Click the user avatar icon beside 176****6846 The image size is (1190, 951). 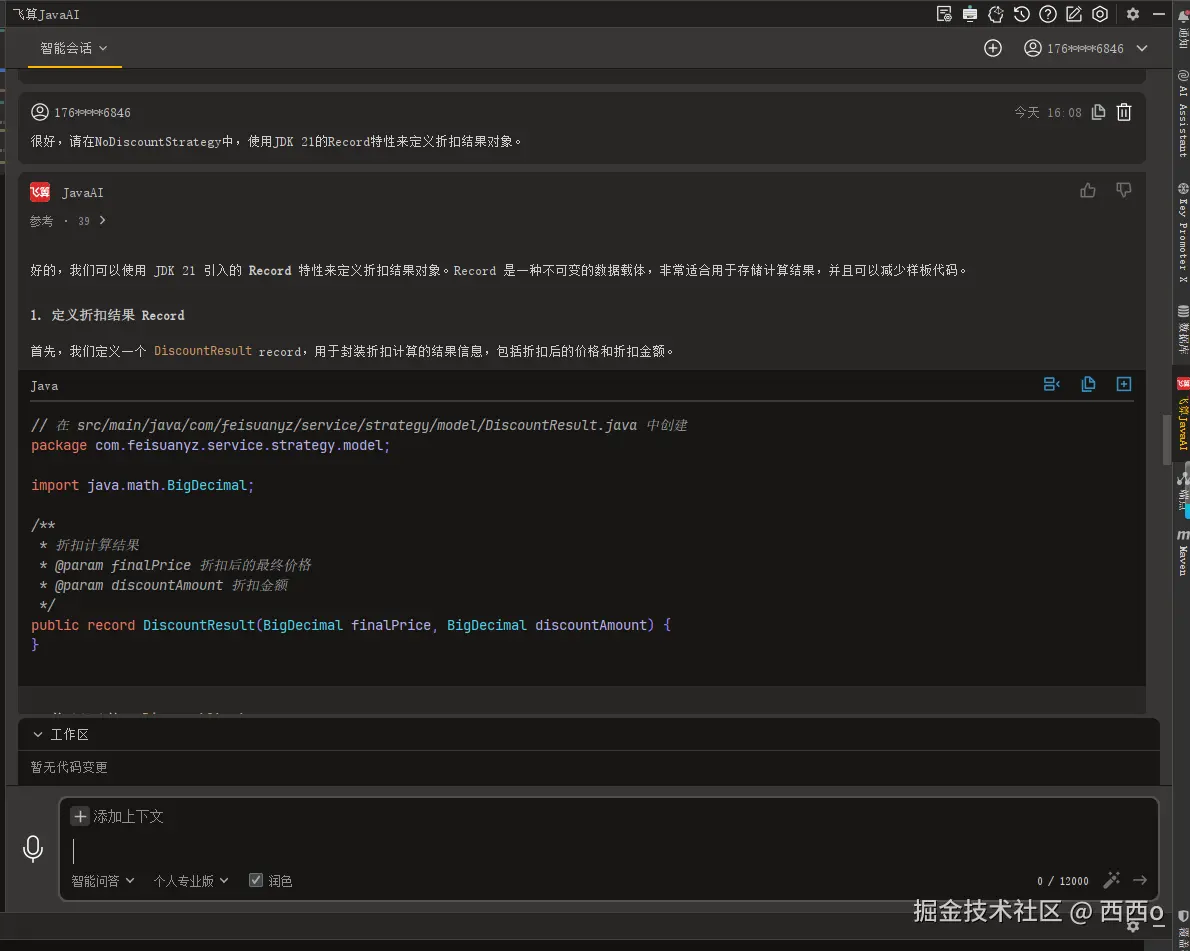coord(1032,48)
